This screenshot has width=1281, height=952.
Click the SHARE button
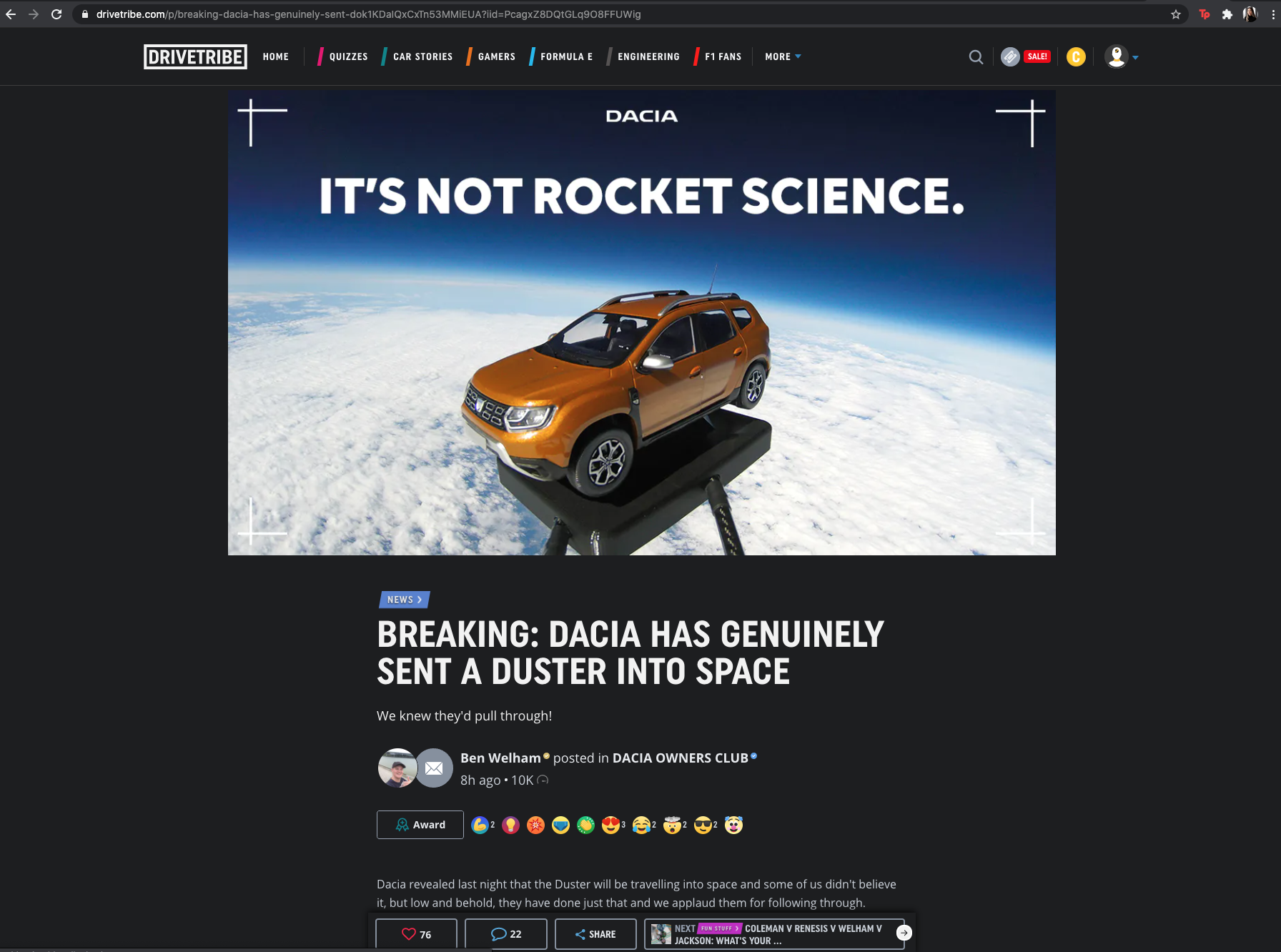595,934
